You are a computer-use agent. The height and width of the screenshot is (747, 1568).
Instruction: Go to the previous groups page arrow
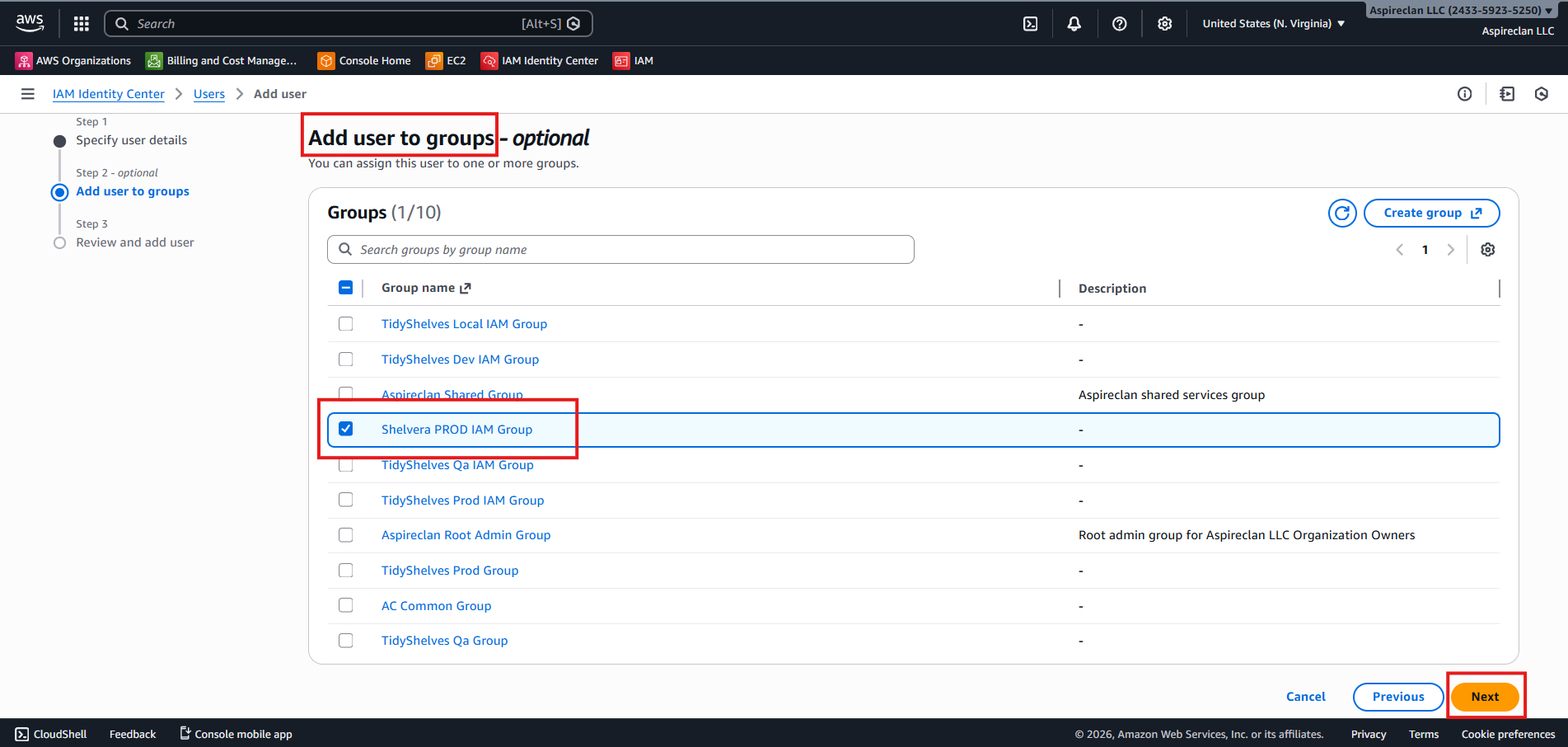tap(1399, 250)
